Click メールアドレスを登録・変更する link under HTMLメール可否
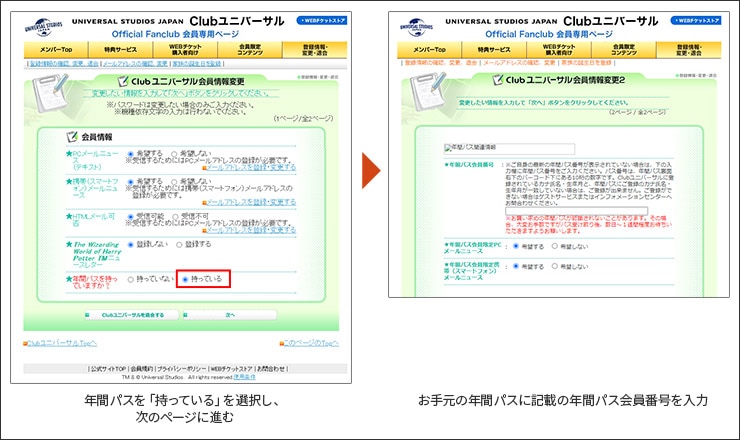The height and width of the screenshot is (440, 740). (251, 230)
